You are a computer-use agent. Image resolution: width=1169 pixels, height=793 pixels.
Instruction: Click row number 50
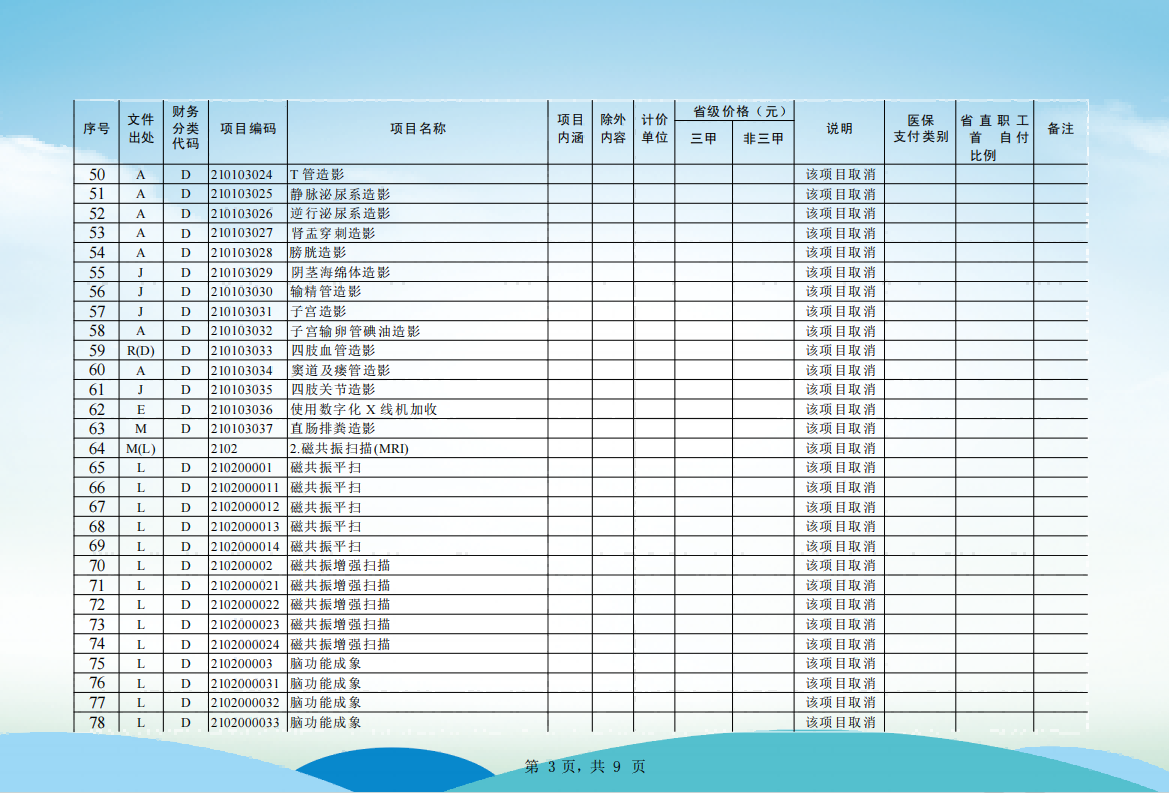tap(97, 174)
